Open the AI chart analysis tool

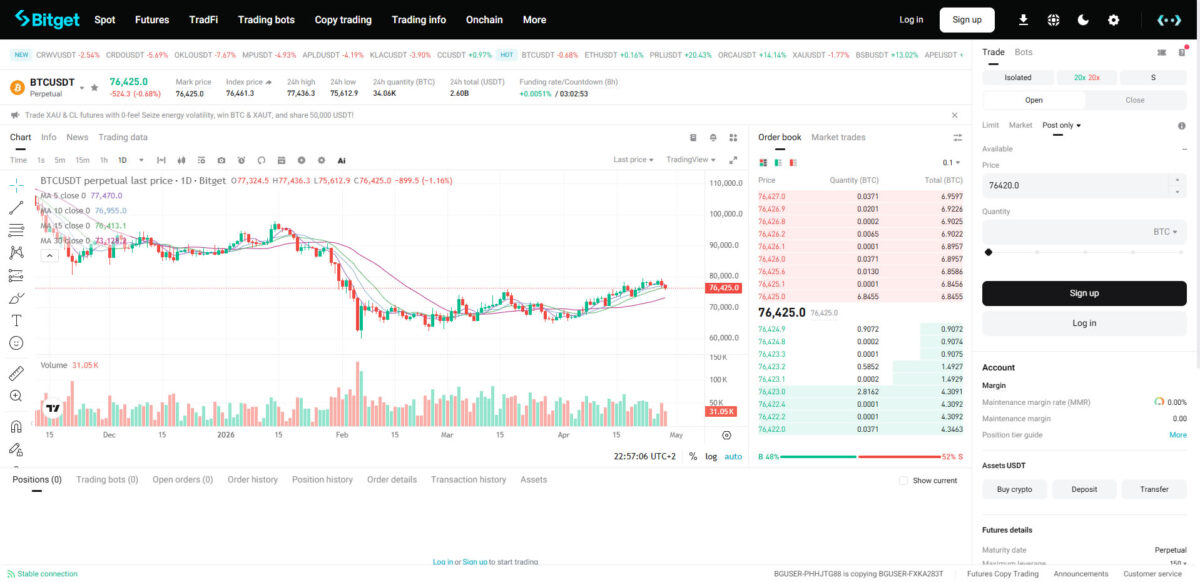tap(342, 160)
